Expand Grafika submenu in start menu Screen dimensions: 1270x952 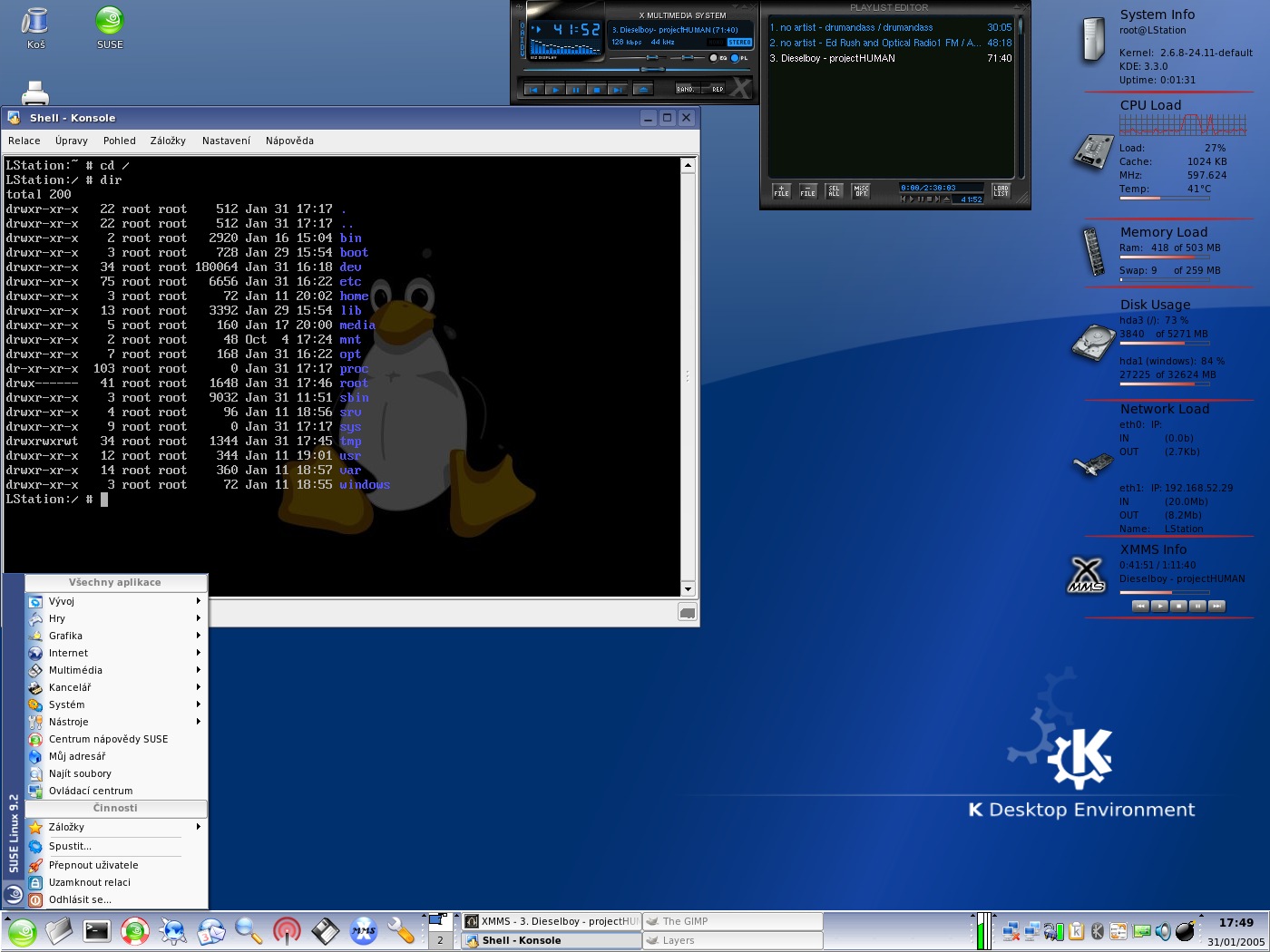[x=116, y=636]
